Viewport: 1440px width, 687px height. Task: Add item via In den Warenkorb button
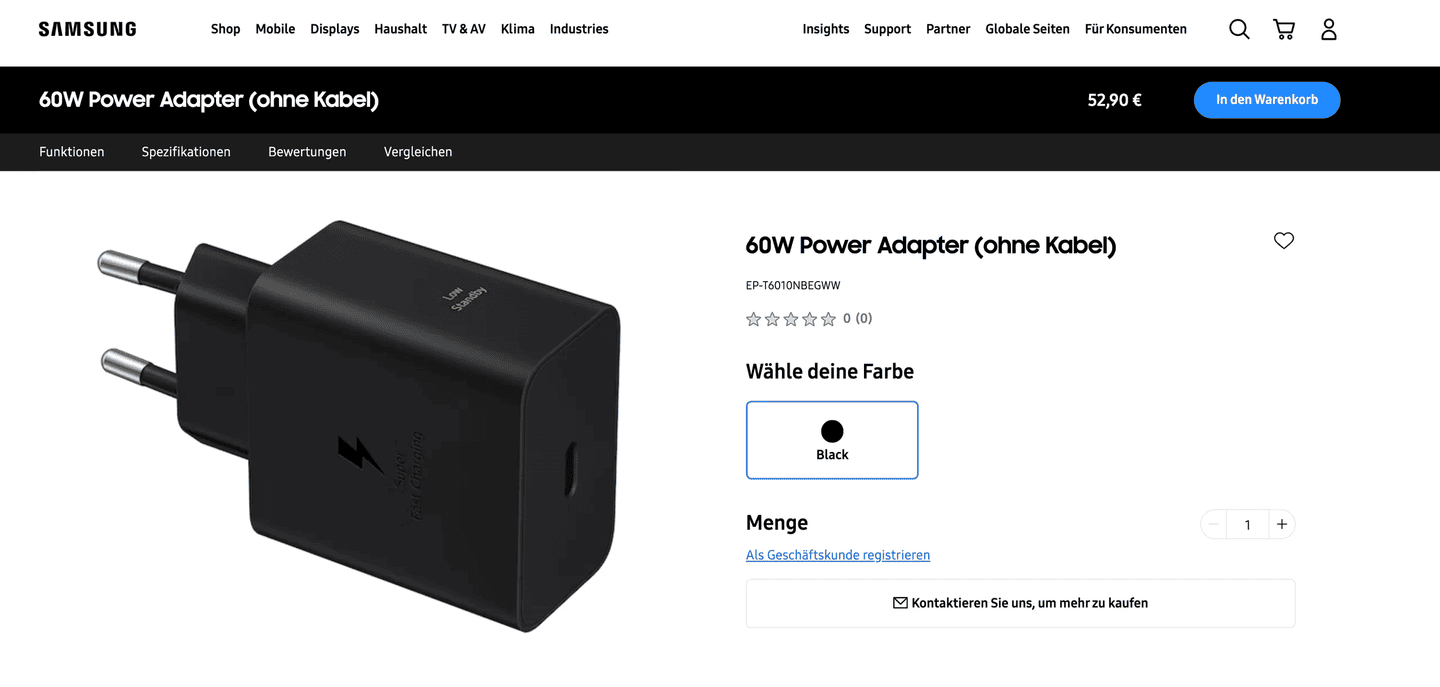1267,100
